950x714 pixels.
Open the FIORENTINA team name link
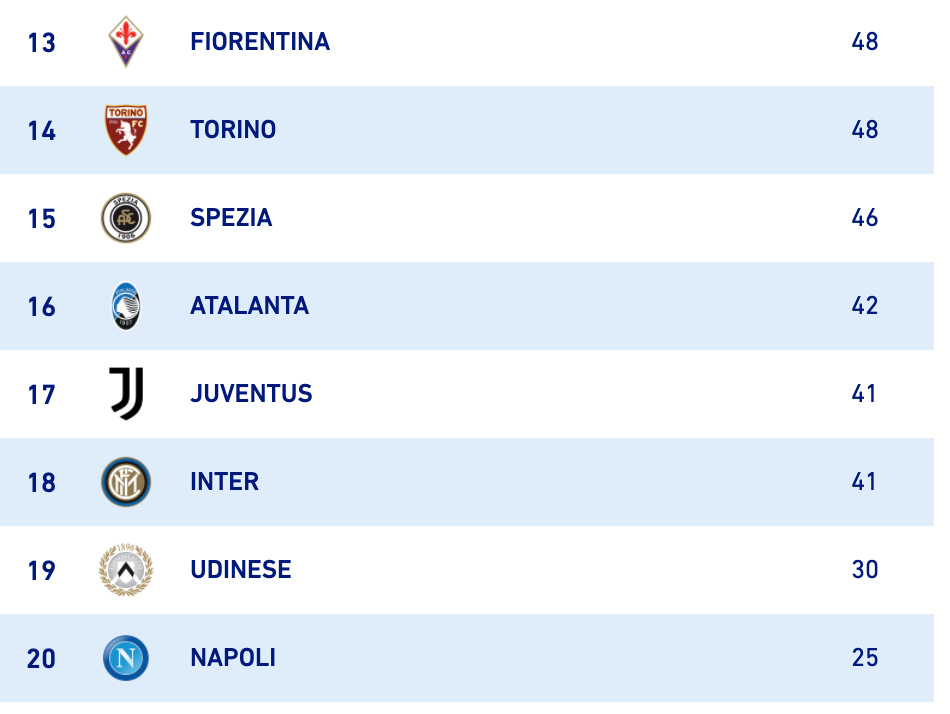tap(260, 42)
